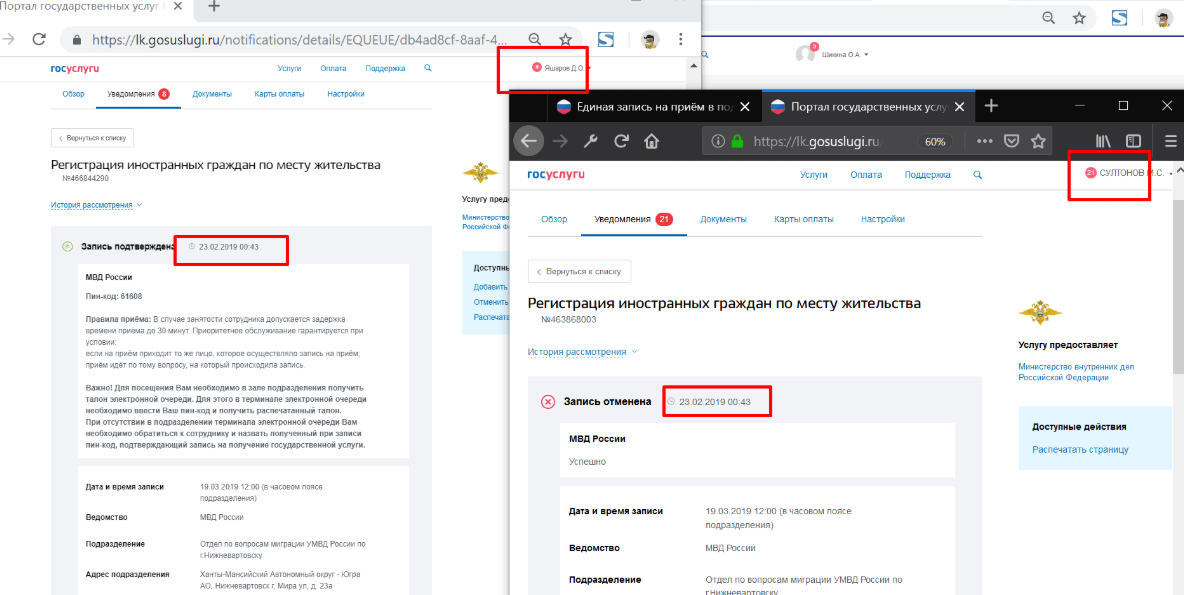Screen dimensions: 1184x595
Task: Close the 'Портал государственных услуг' Firefox tab
Action: click(960, 106)
